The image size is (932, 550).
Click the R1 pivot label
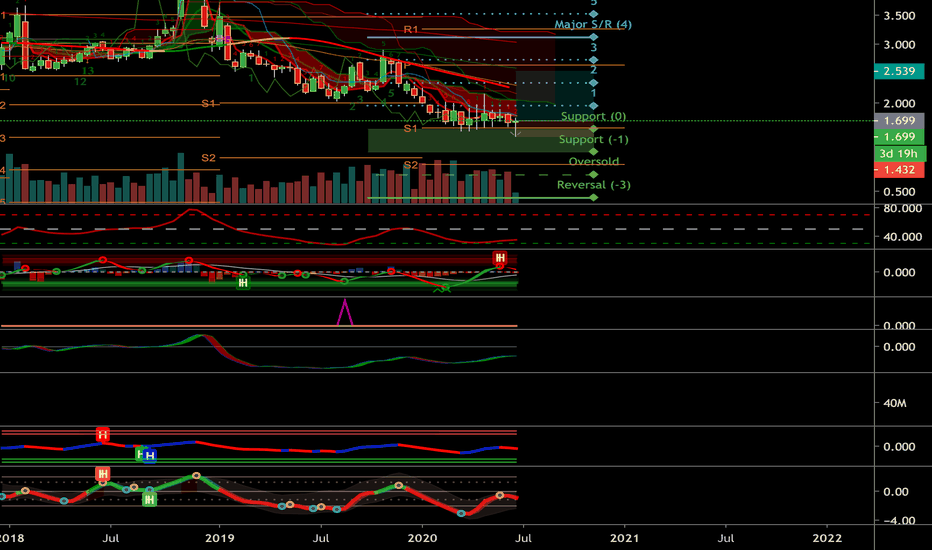[411, 29]
